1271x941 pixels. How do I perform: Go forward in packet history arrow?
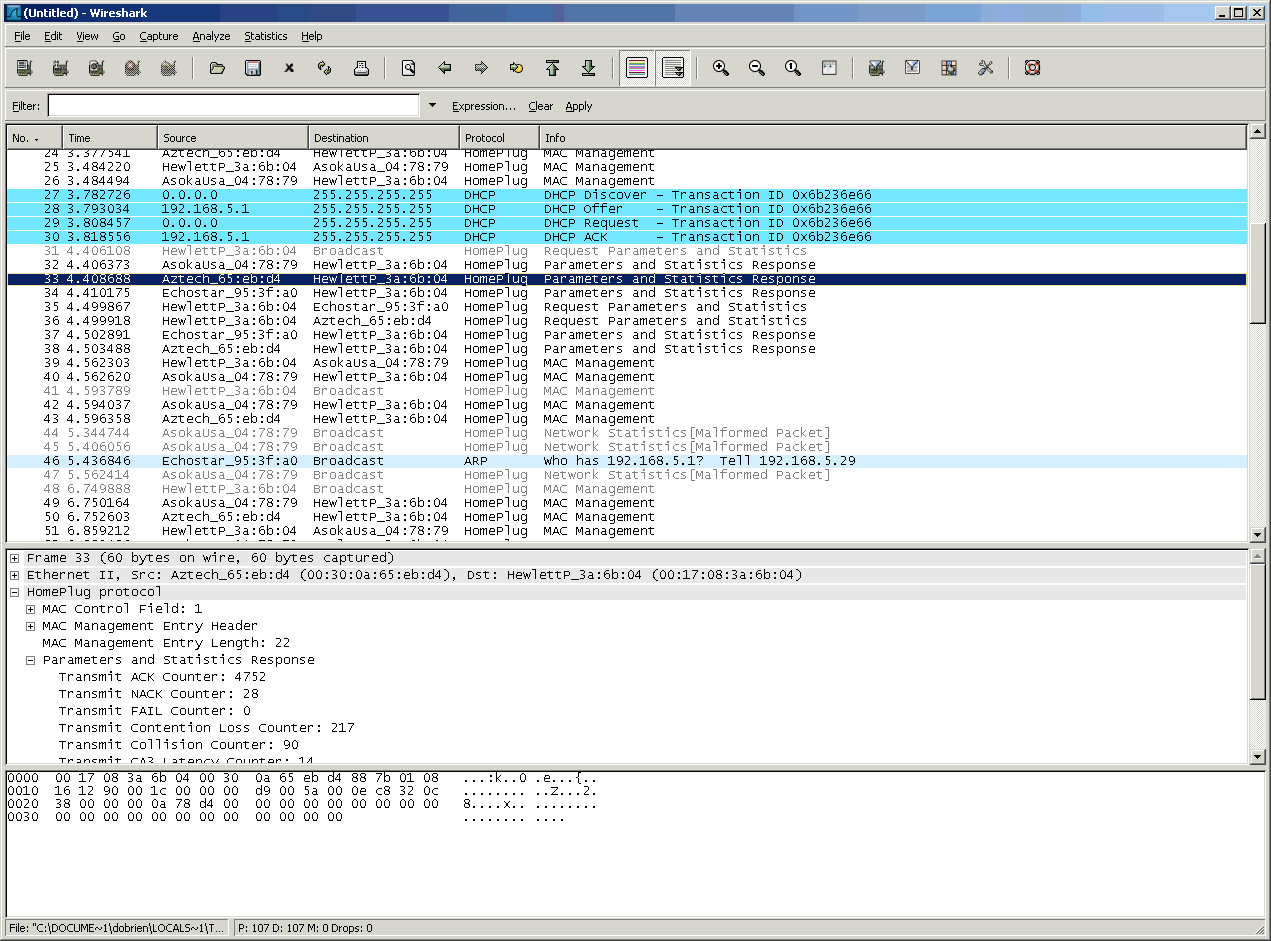click(x=481, y=68)
